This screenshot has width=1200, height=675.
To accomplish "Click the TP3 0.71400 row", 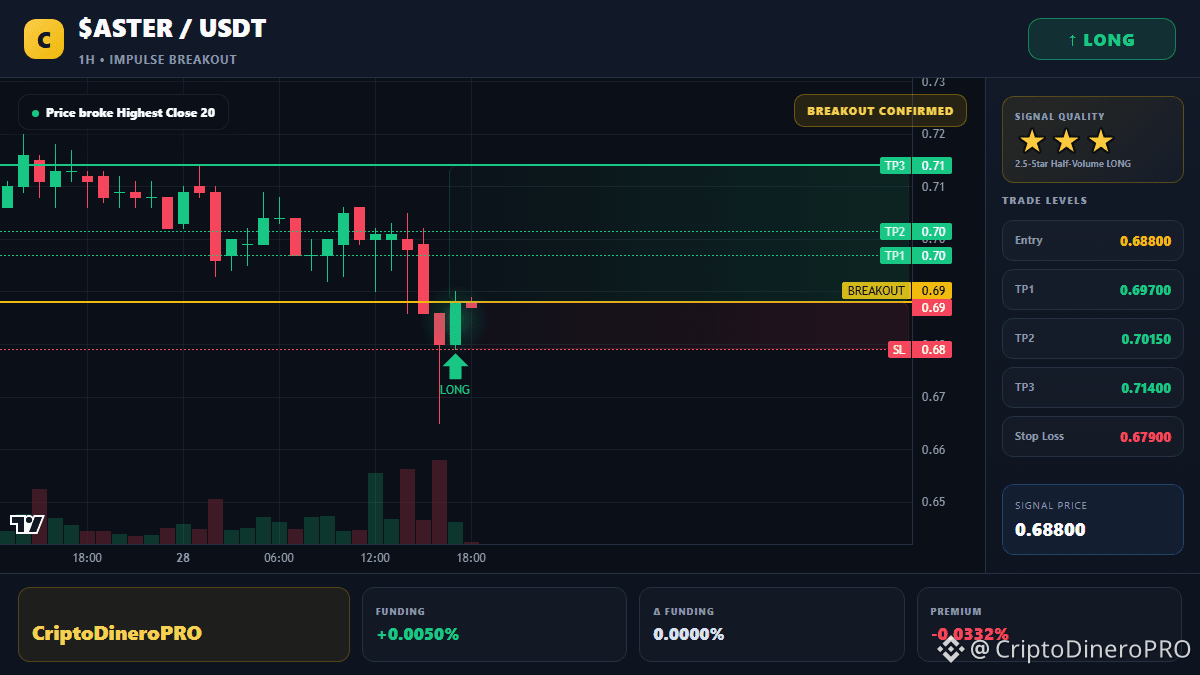I will click(1092, 387).
